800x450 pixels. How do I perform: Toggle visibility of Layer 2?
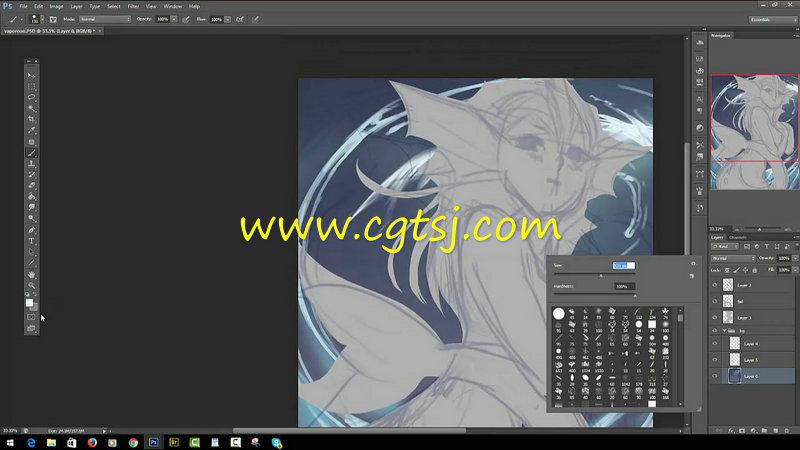714,285
